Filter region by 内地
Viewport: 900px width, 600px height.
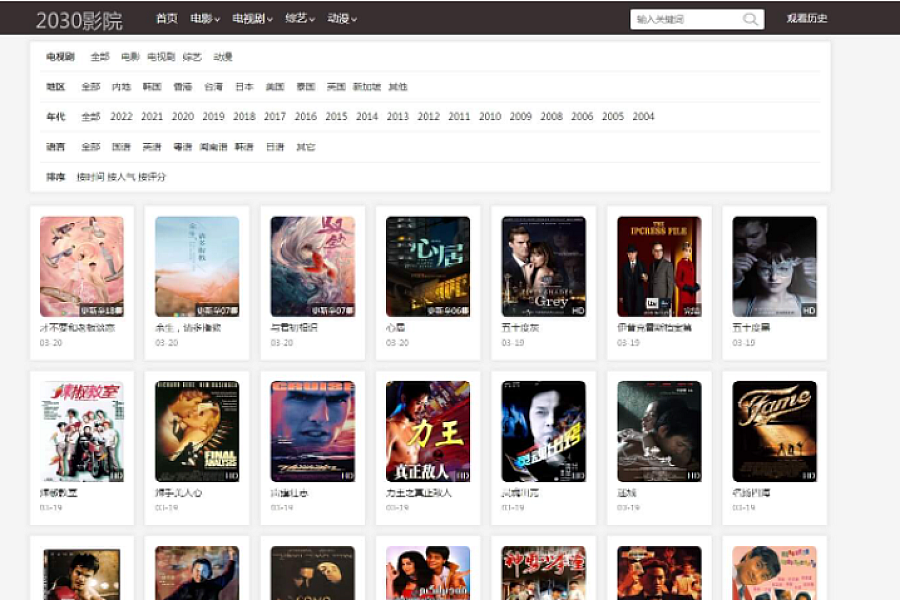(x=121, y=87)
